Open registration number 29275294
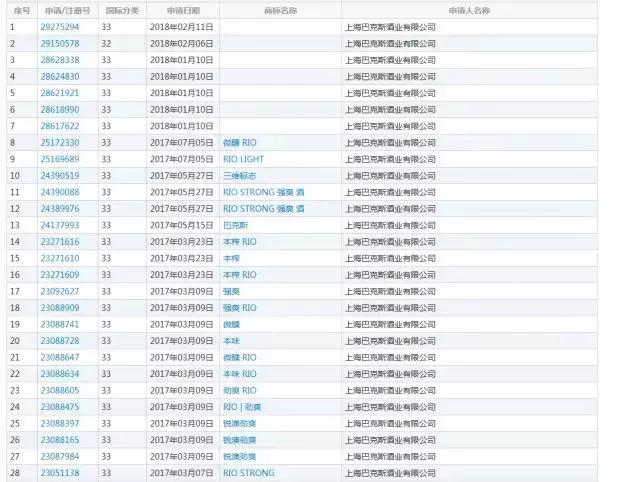Screen dimensions: 640x482 60,27
